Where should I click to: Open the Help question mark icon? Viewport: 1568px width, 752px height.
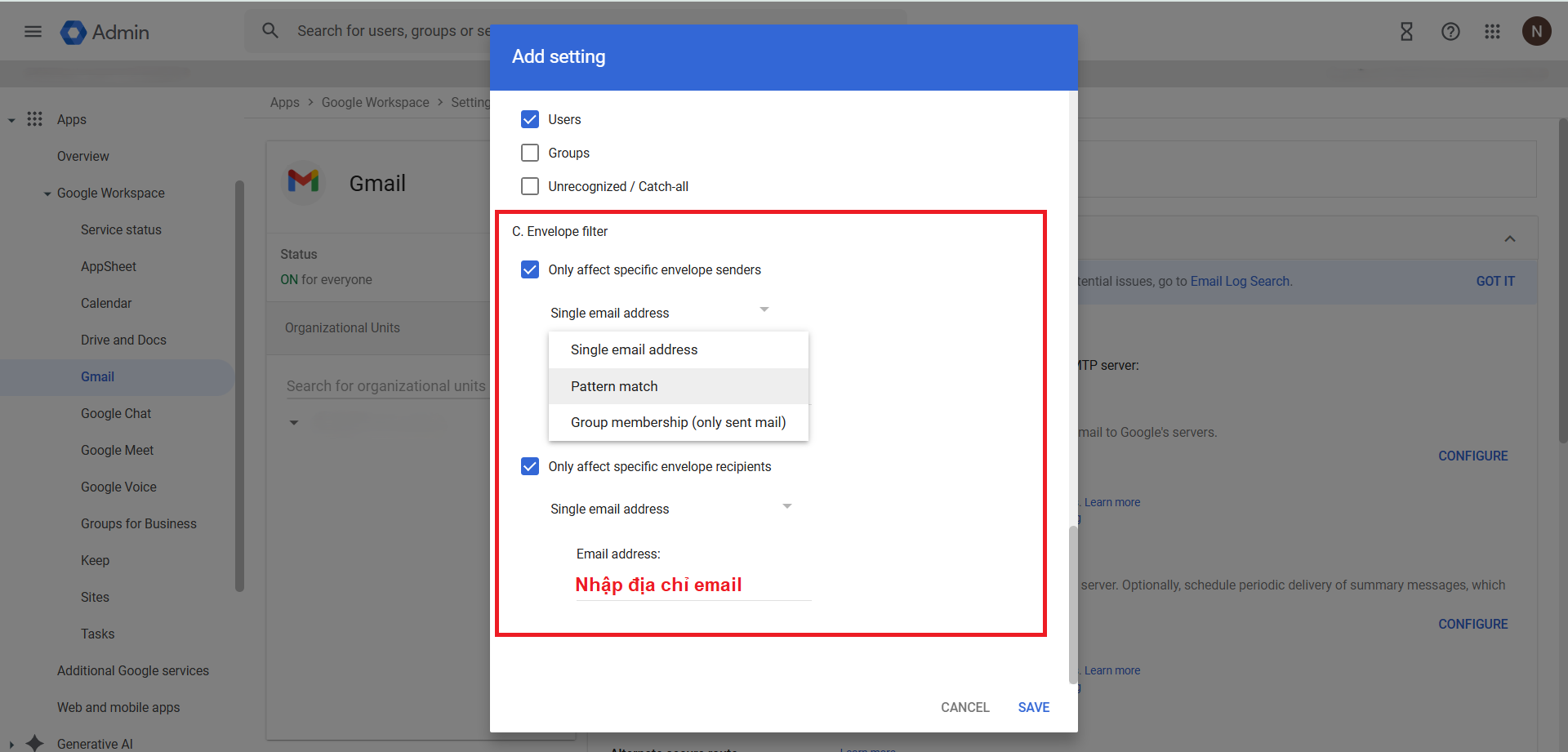click(1450, 32)
